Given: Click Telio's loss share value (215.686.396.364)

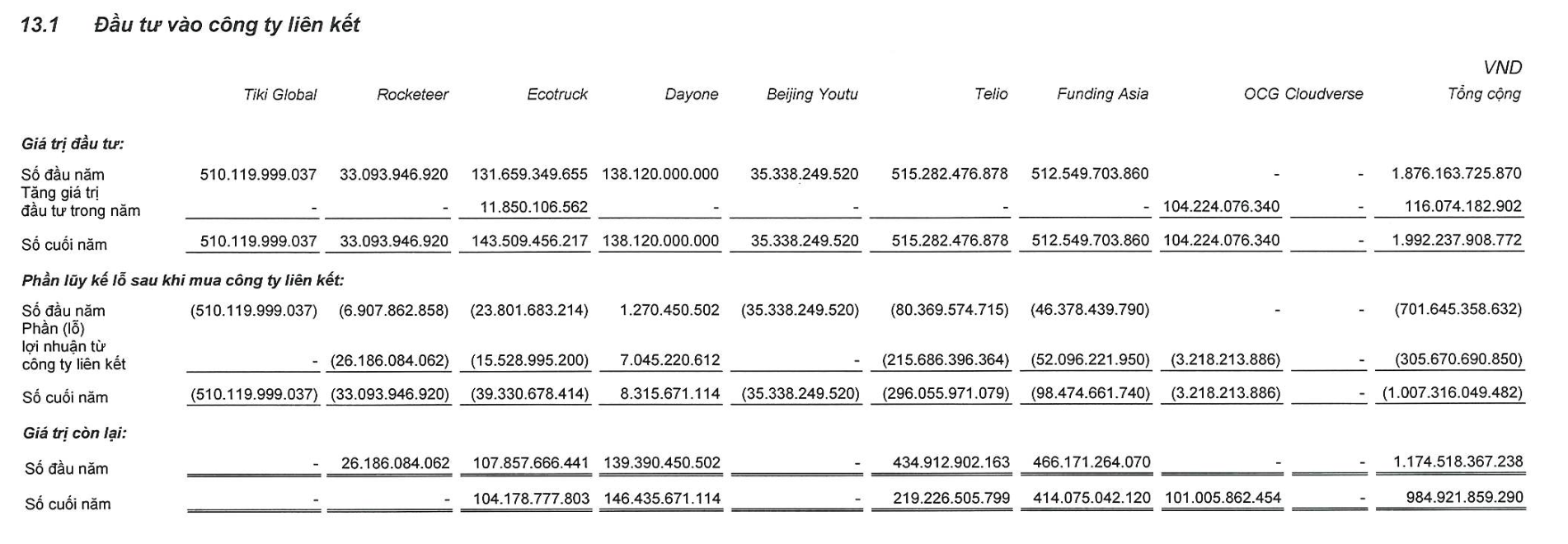Looking at the screenshot, I should pyautogui.click(x=945, y=360).
